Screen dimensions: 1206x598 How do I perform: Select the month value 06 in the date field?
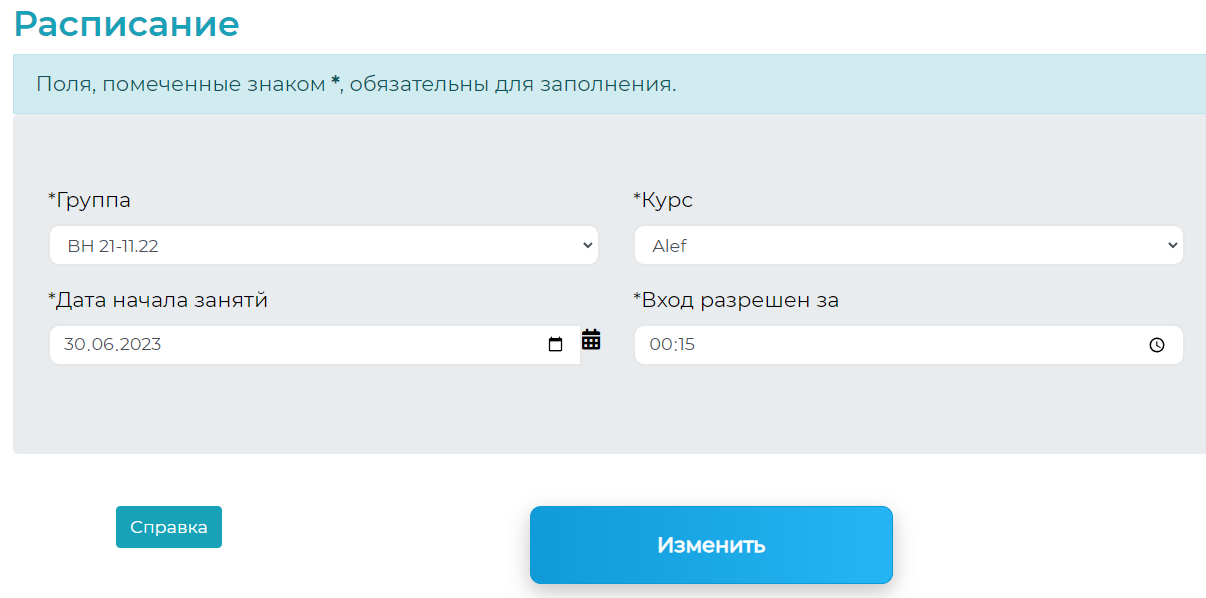pos(99,345)
